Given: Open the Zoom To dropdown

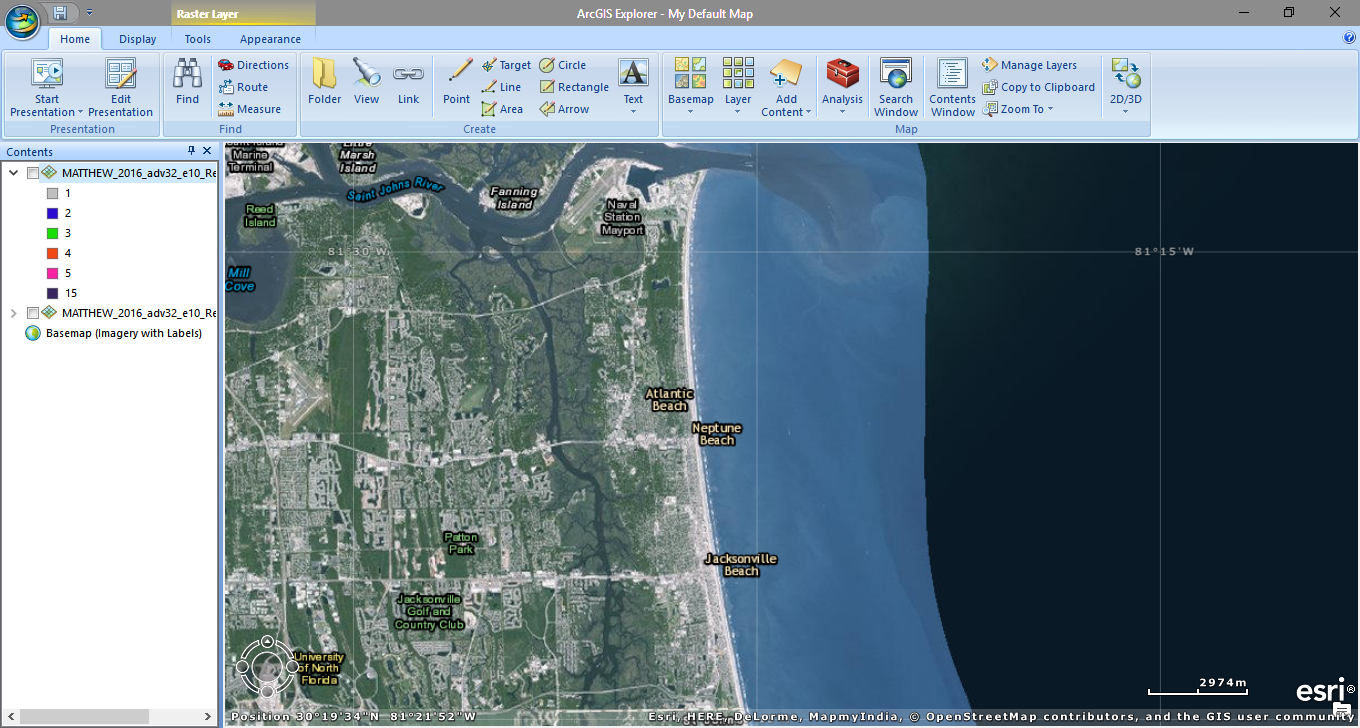Looking at the screenshot, I should 1050,109.
